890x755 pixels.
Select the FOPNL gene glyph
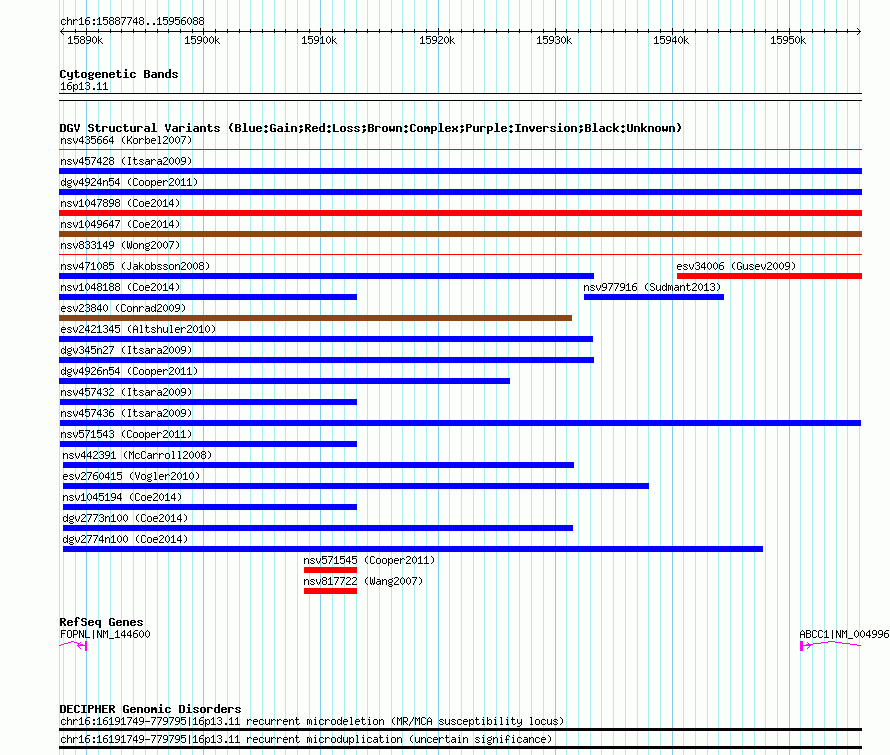tap(73, 645)
